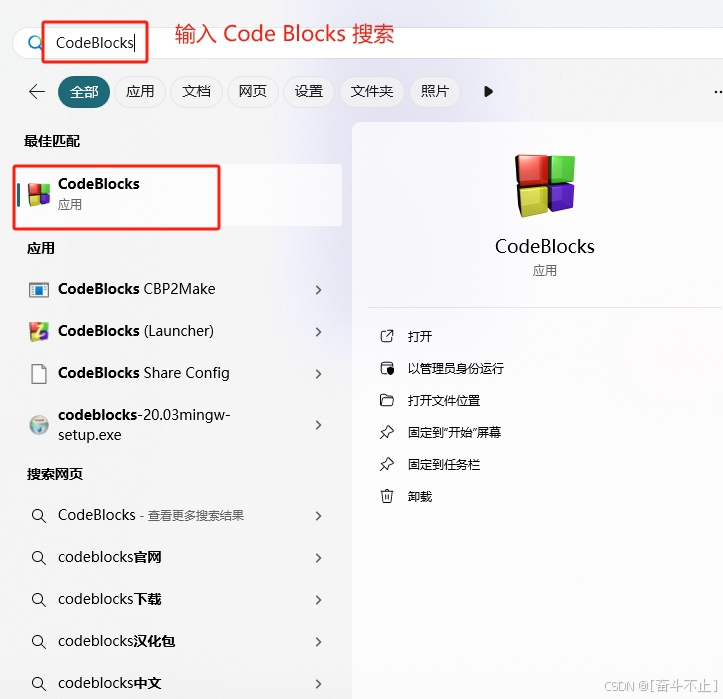This screenshot has height=699, width=723.
Task: Click the search icon beside codeblocks官网
Action: click(39, 558)
